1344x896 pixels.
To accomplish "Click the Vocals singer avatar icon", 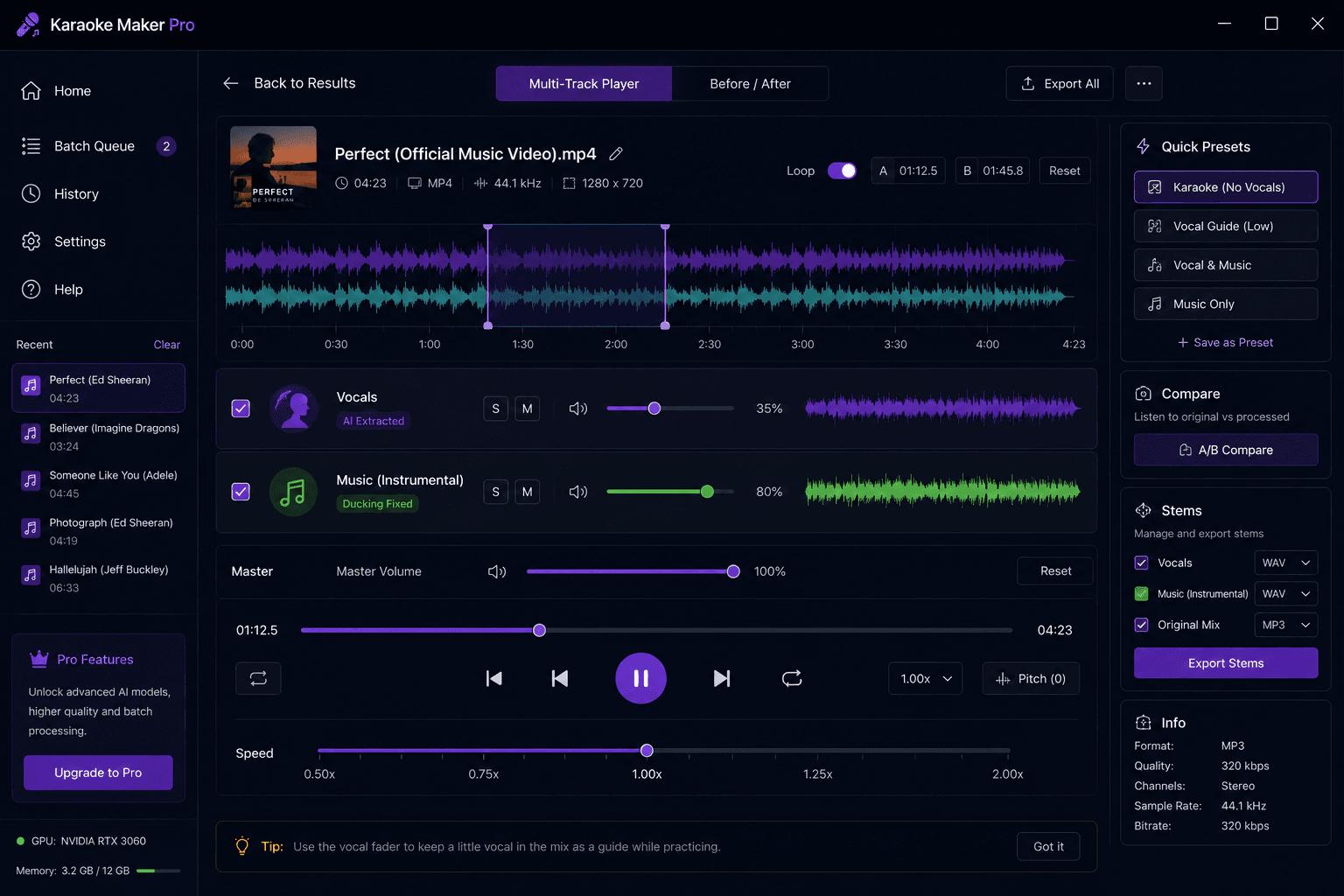I will click(294, 409).
